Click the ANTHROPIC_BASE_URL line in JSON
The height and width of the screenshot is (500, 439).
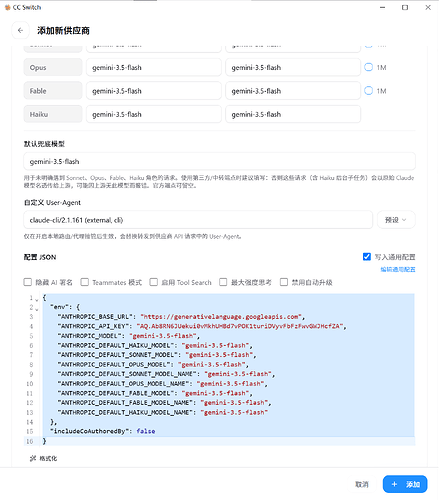181,317
